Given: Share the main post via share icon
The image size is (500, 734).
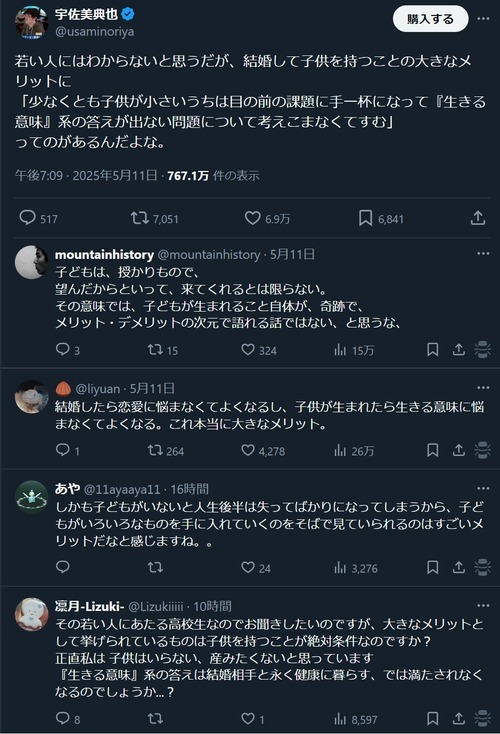Looking at the screenshot, I should tap(478, 218).
